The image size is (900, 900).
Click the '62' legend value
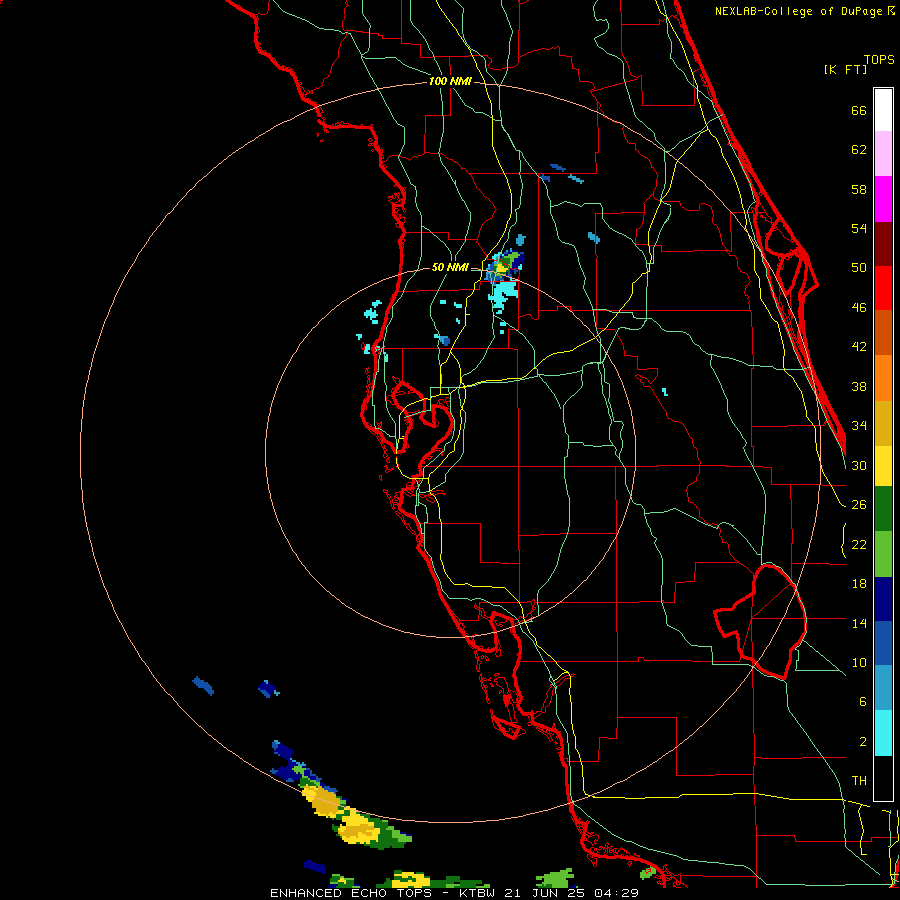click(x=859, y=150)
